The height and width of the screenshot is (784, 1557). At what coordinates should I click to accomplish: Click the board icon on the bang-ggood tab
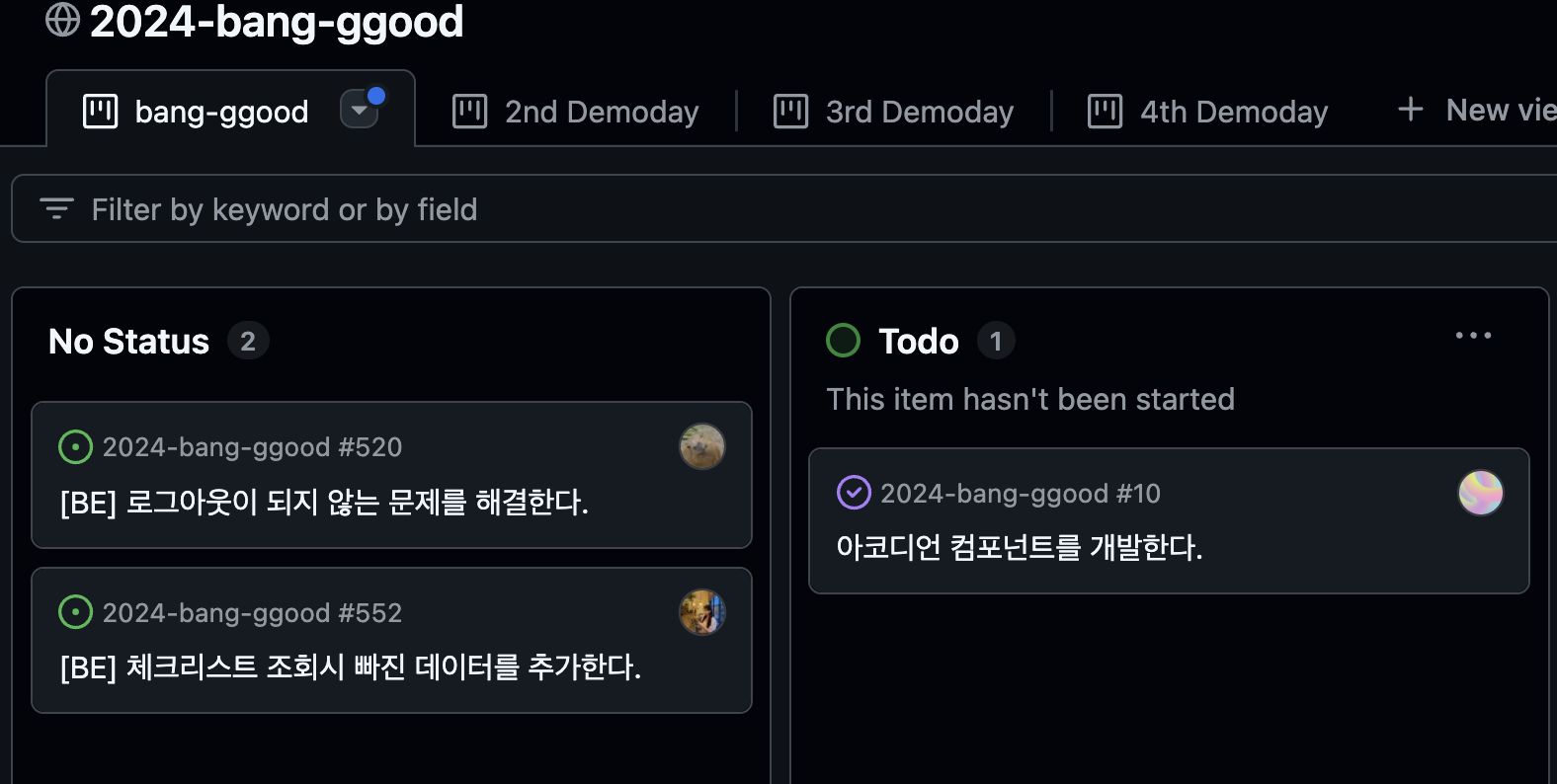tap(101, 112)
